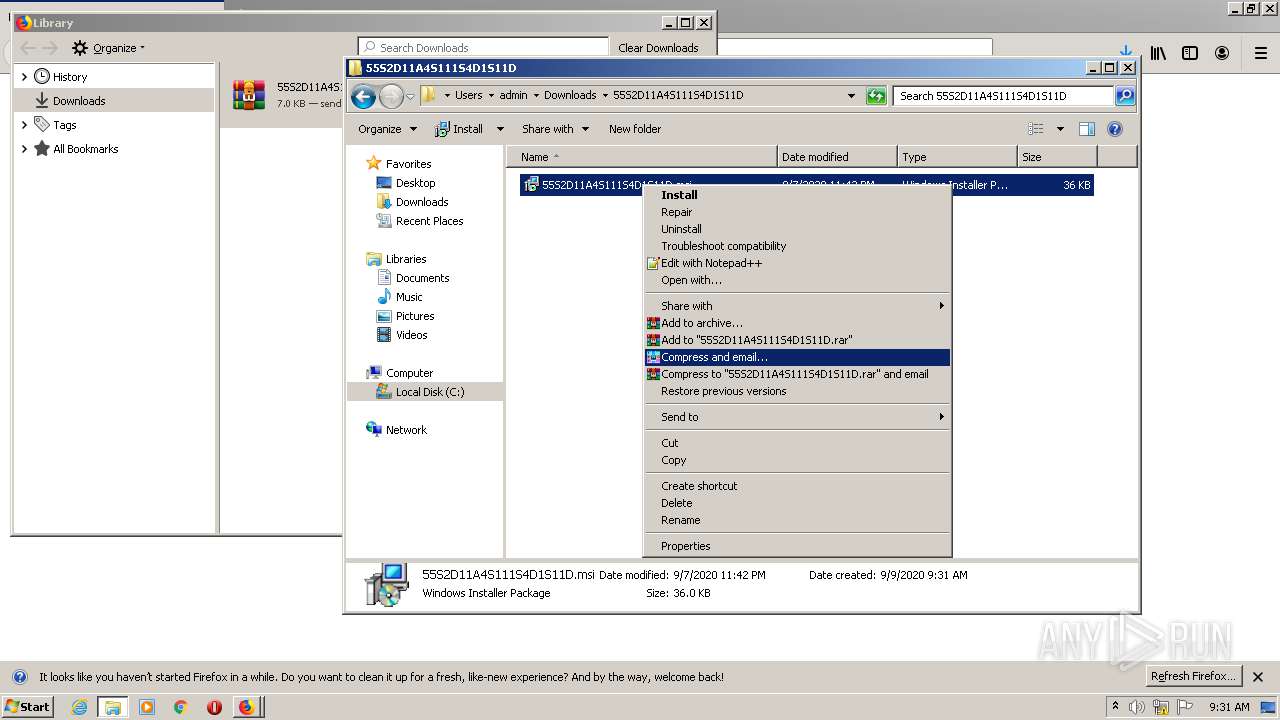Sort by Name column header
Screen dimensions: 1280x720
(x=641, y=157)
